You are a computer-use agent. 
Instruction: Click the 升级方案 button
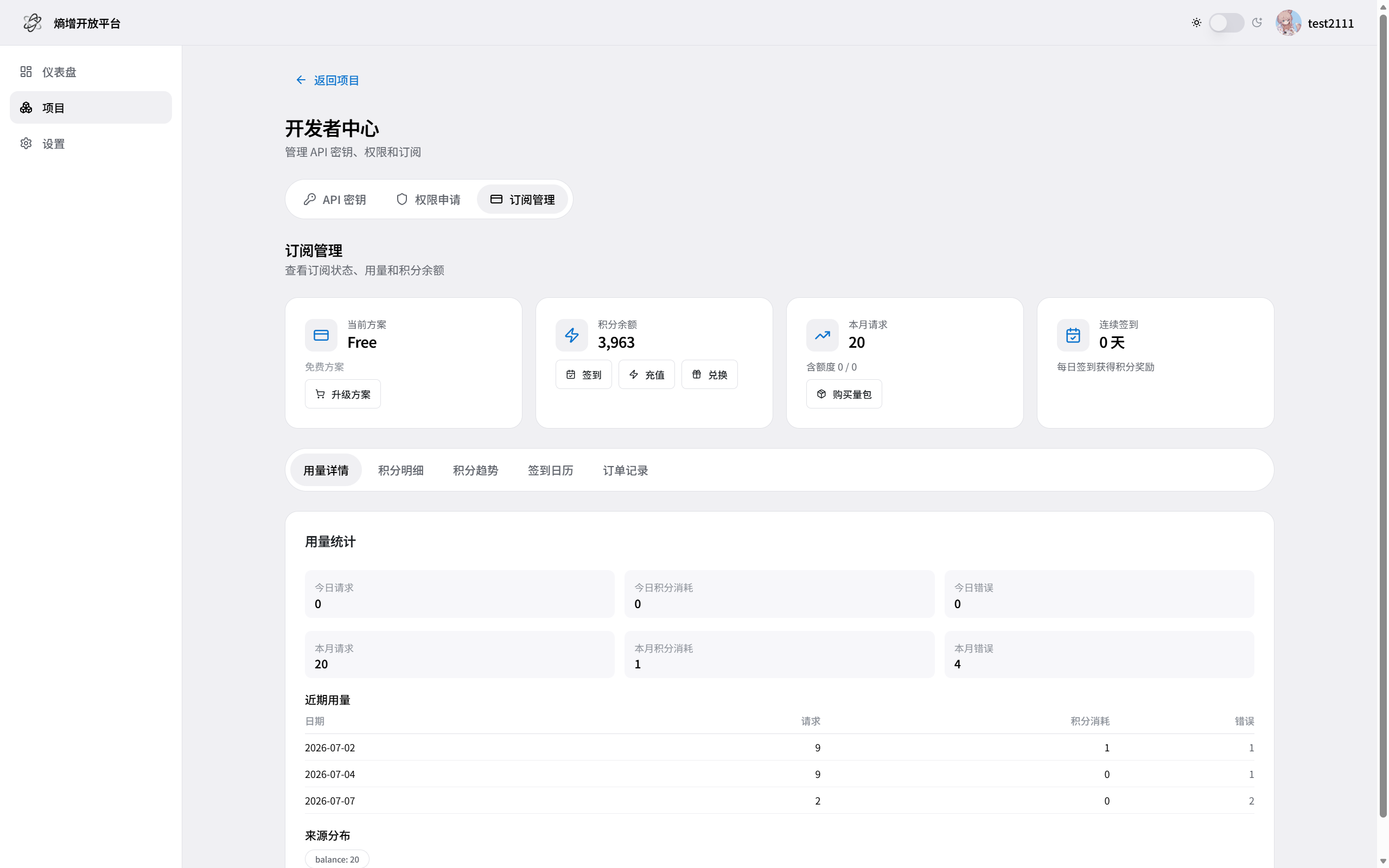point(343,394)
